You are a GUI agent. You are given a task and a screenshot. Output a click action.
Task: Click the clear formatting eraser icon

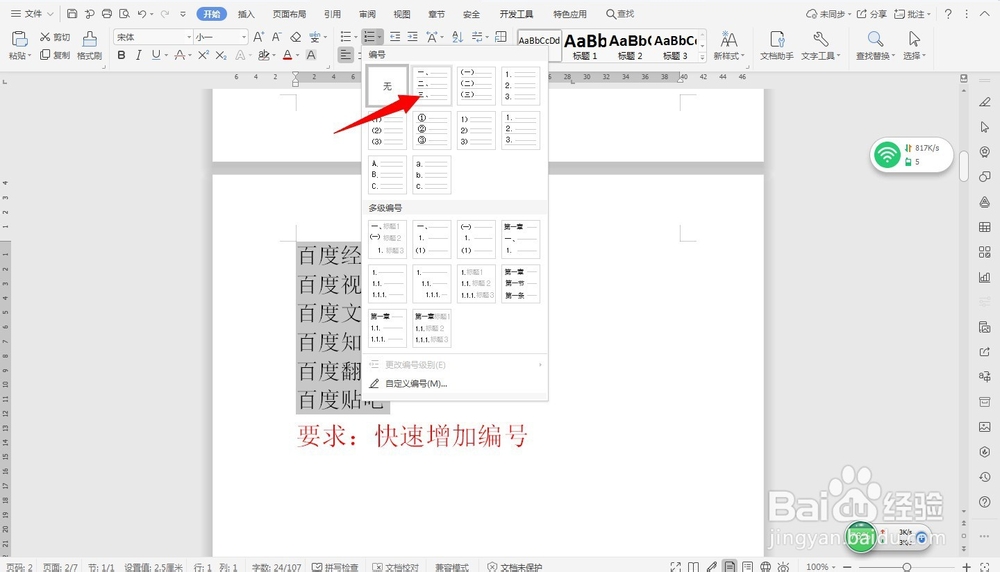295,37
